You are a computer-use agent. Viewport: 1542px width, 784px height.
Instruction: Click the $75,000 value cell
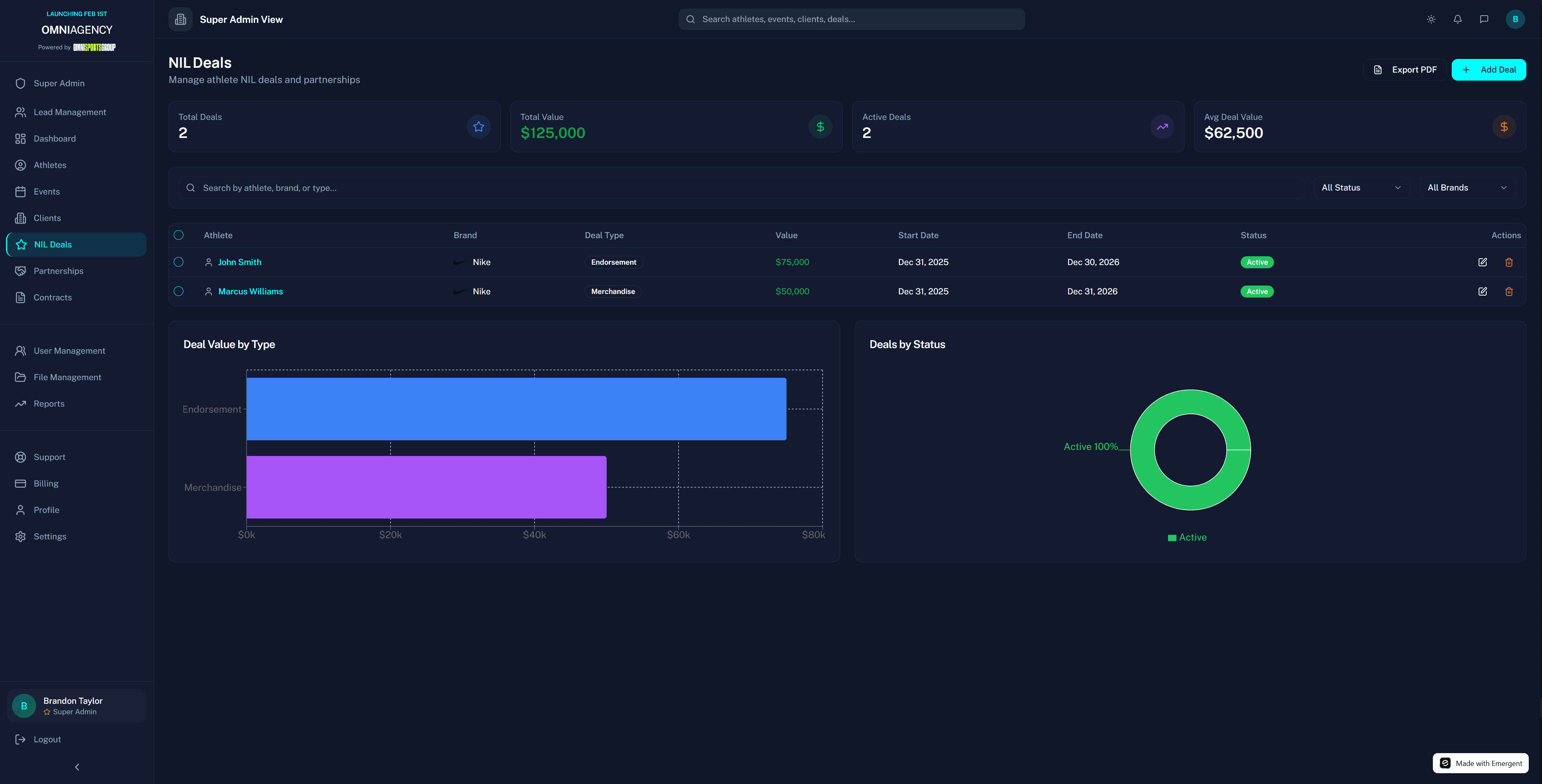[x=792, y=262]
